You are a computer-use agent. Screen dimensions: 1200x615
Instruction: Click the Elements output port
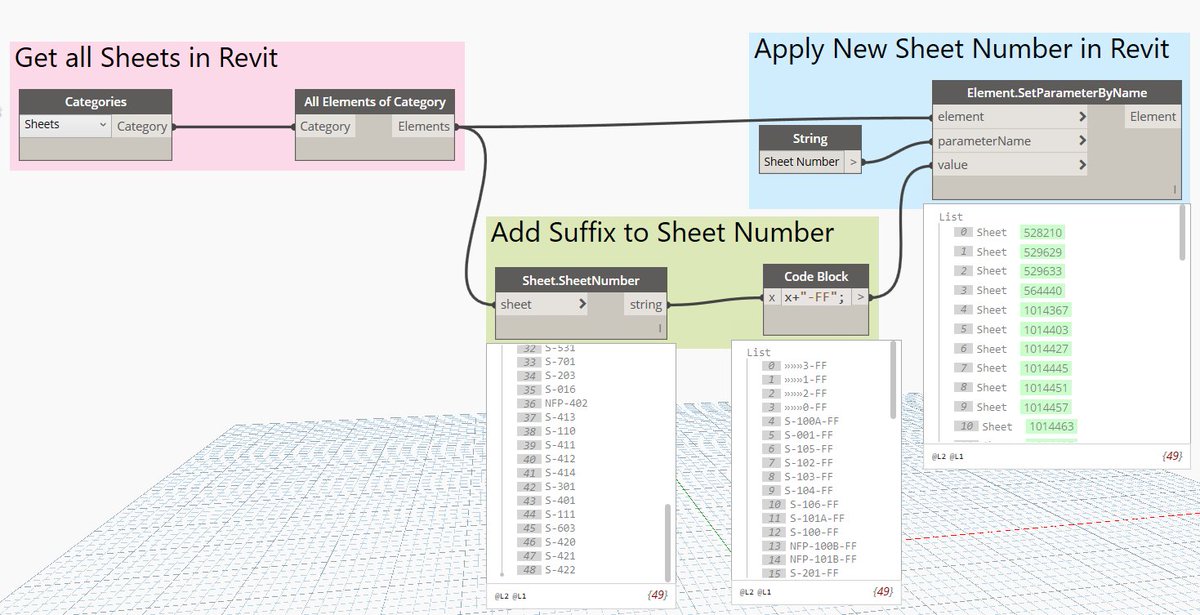[424, 126]
